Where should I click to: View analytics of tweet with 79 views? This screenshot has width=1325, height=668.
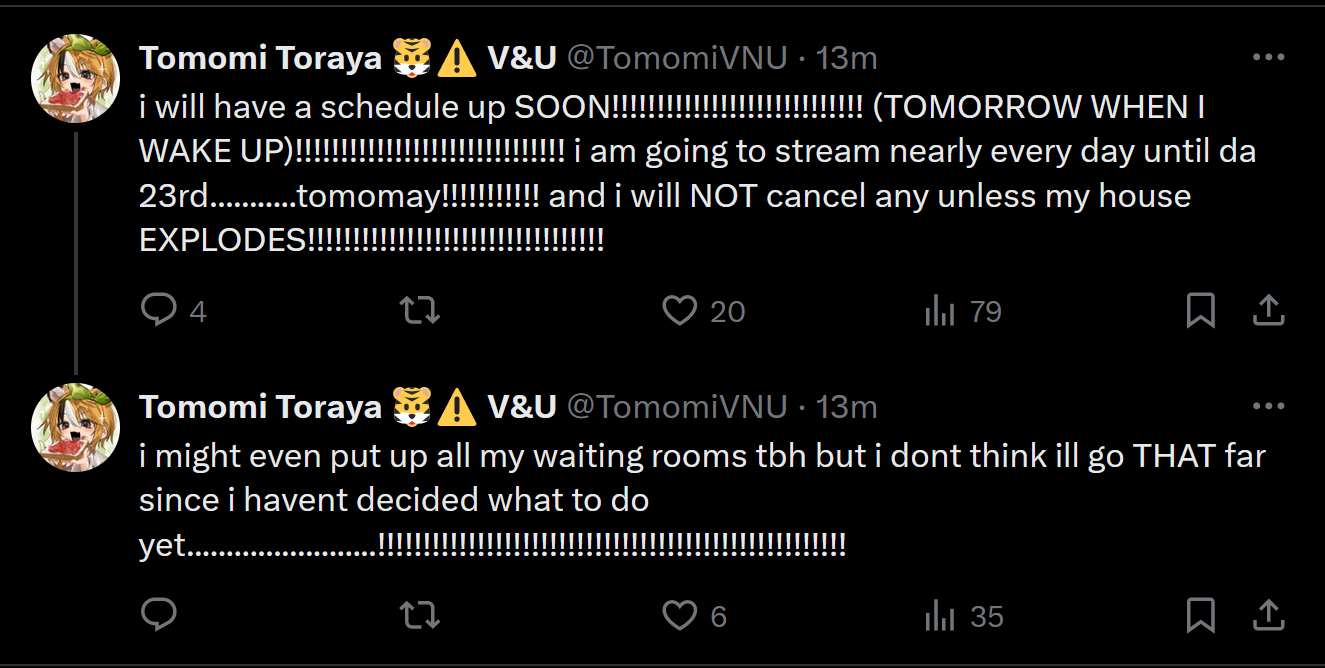point(940,312)
